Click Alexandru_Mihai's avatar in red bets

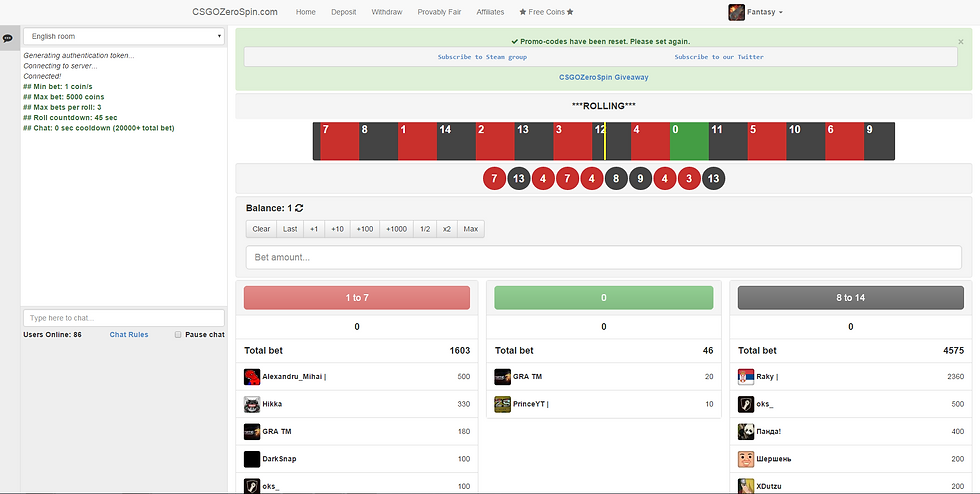click(252, 377)
